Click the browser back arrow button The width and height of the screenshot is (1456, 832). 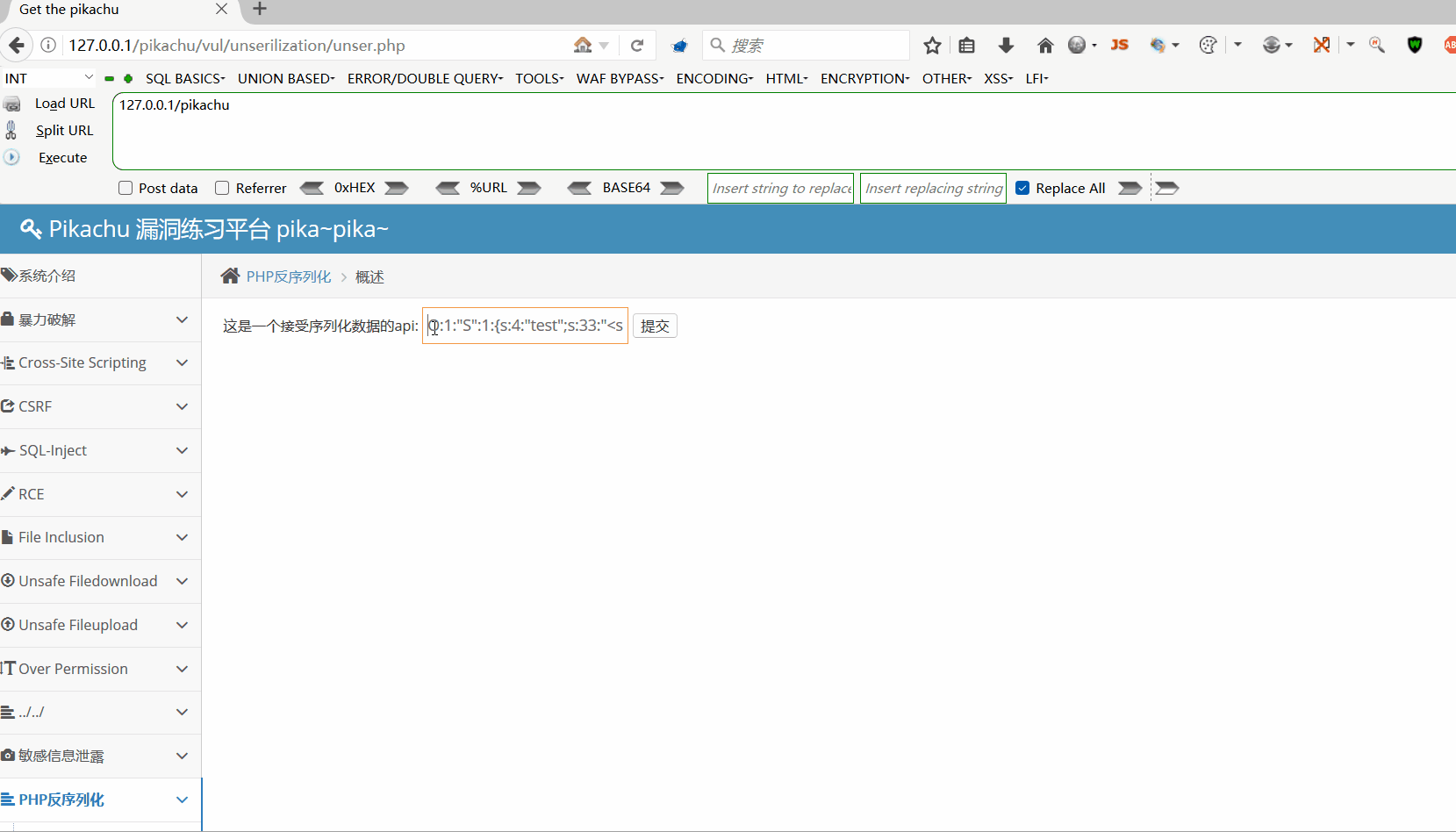click(x=17, y=45)
